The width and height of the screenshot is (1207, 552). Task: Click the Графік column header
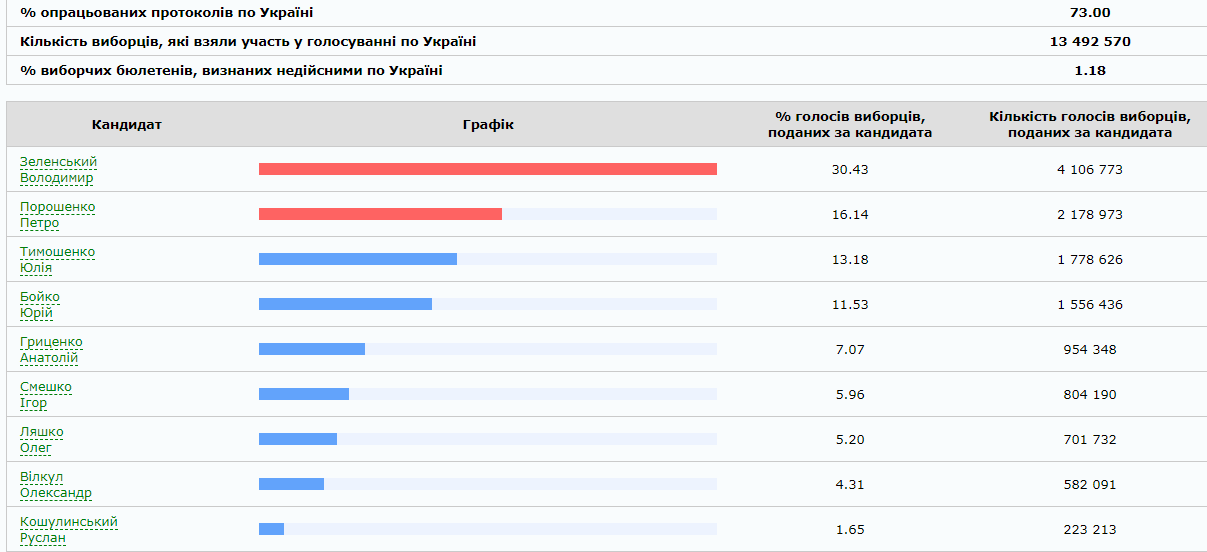tap(488, 125)
